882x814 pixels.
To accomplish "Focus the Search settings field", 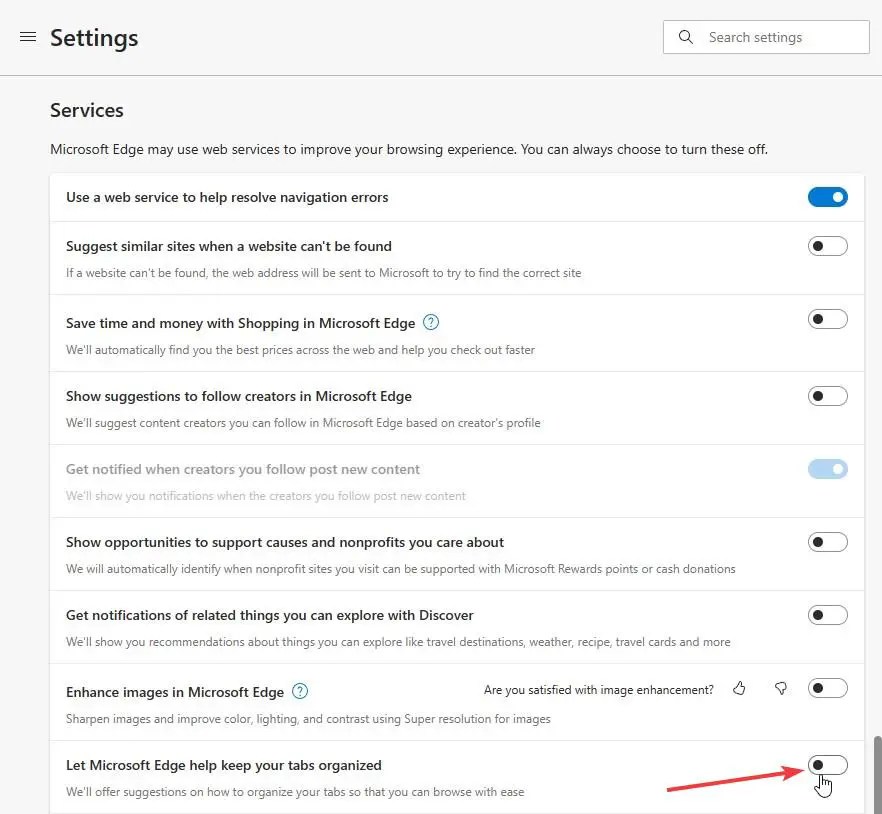I will coord(766,37).
